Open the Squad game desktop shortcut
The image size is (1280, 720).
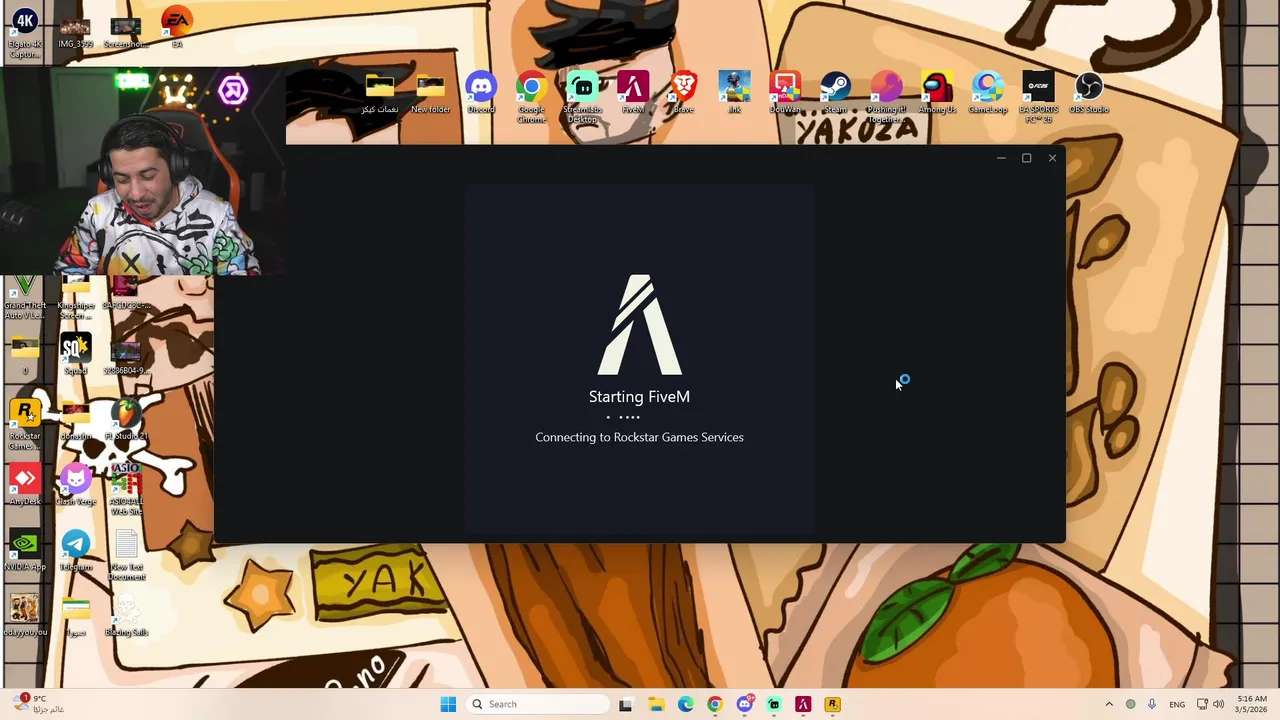point(75,355)
